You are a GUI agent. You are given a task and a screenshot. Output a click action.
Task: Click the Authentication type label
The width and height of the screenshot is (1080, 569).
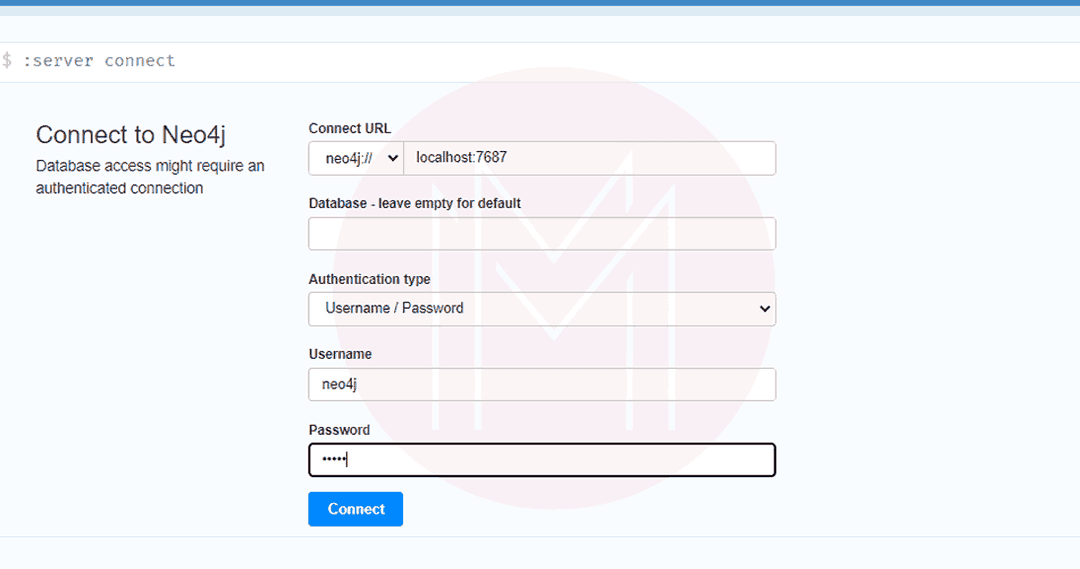(369, 279)
